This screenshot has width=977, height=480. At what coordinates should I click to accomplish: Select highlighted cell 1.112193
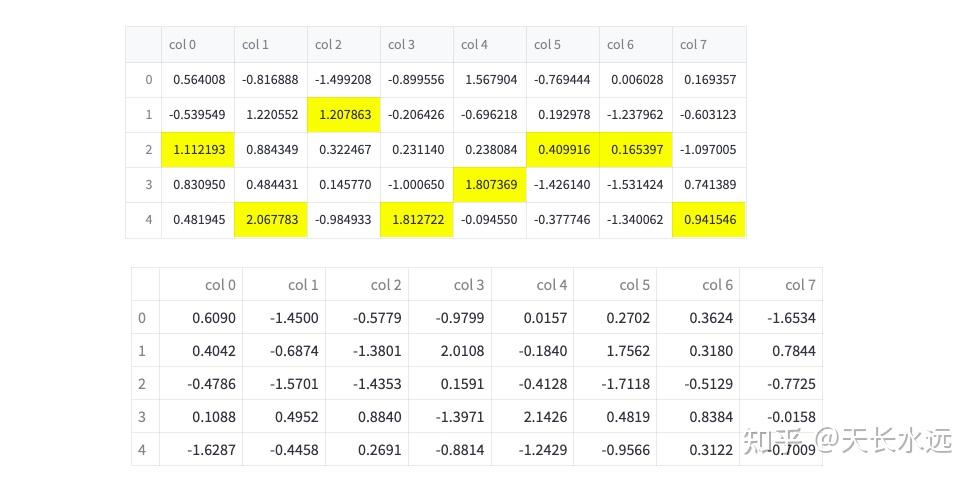point(198,150)
